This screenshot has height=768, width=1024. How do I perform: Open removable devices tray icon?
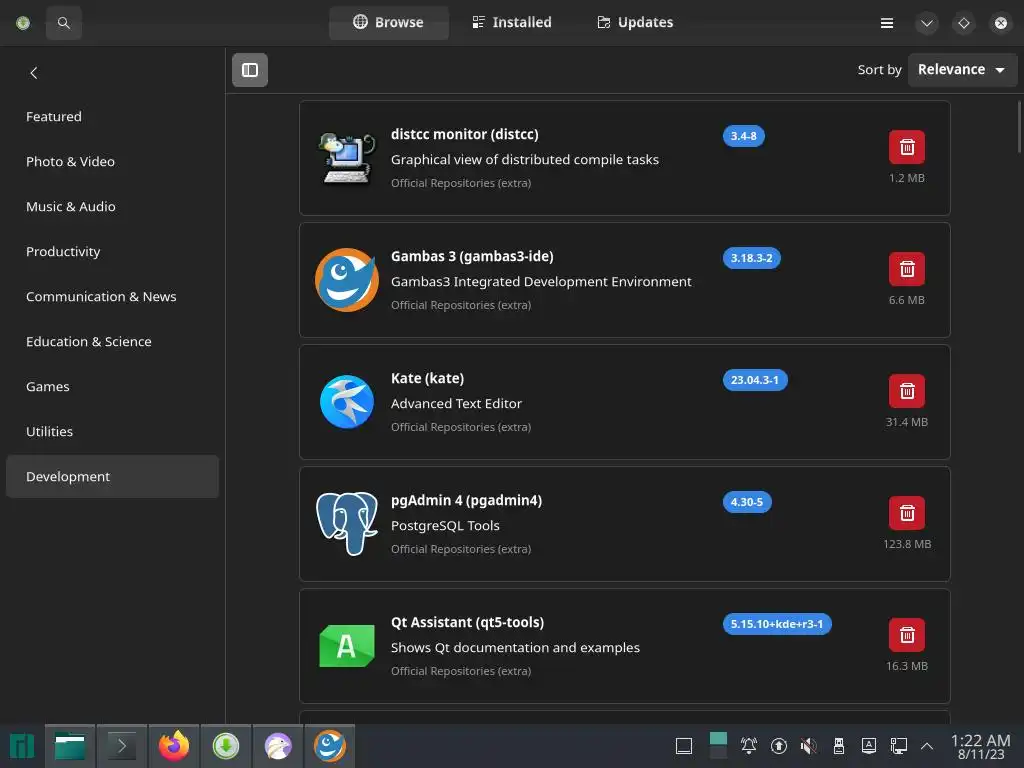[839, 746]
